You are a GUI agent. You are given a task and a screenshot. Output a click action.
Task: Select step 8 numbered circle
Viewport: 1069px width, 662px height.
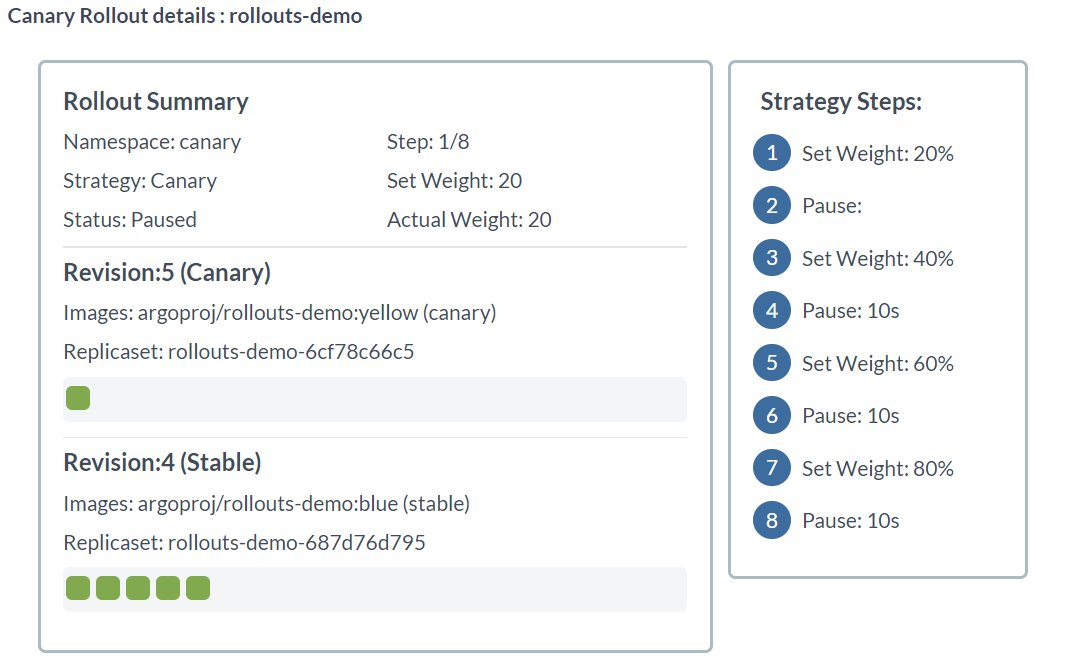click(x=771, y=520)
